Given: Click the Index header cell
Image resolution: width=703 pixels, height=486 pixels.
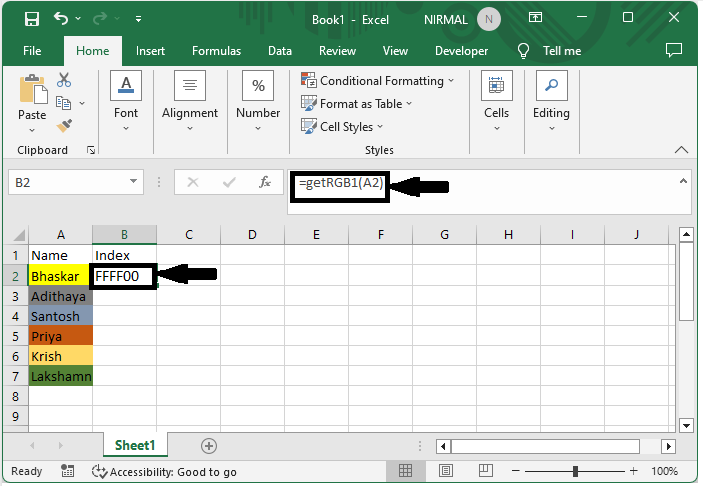Looking at the screenshot, I should click(124, 255).
